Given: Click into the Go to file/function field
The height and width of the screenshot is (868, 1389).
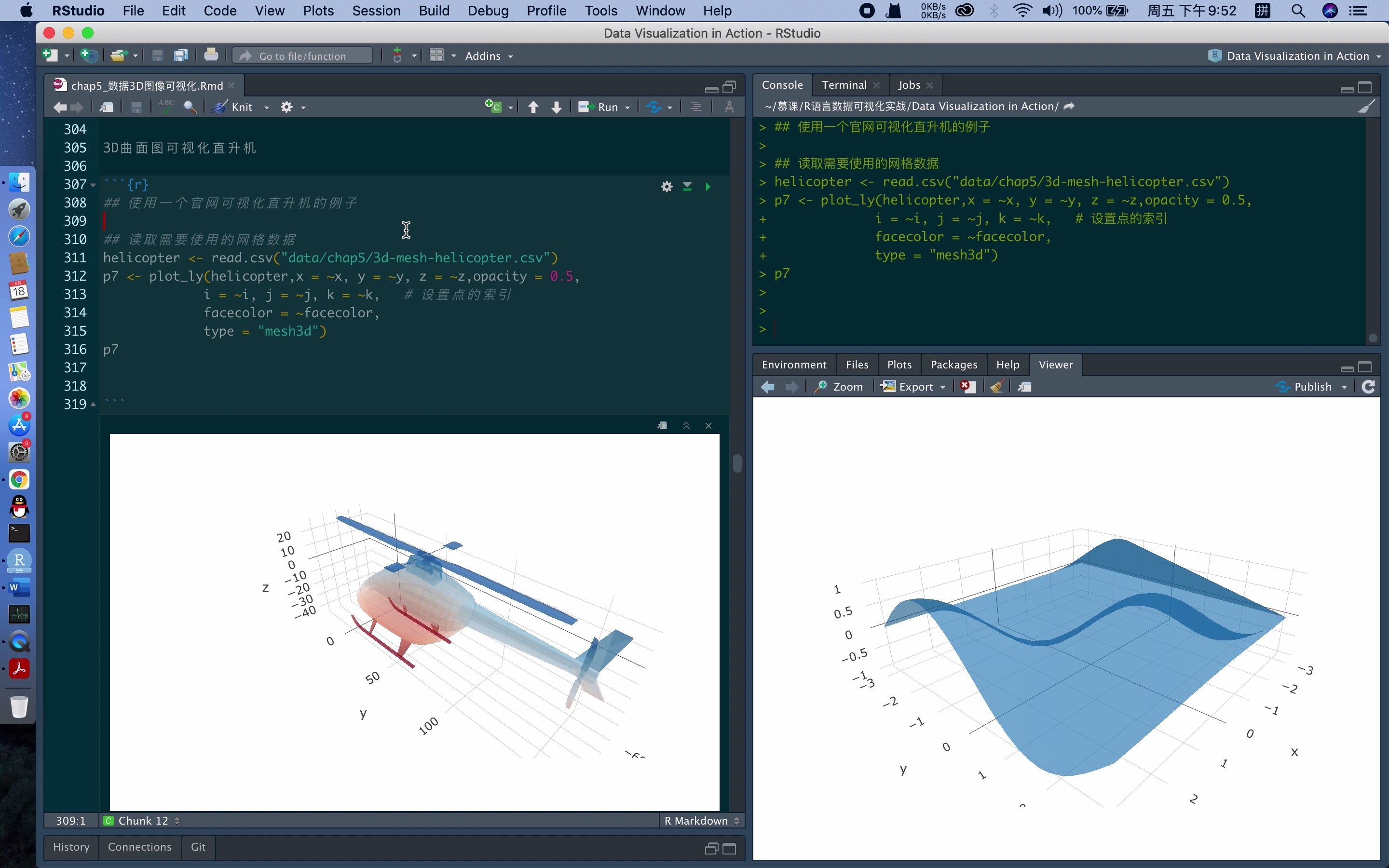Looking at the screenshot, I should click(x=303, y=55).
